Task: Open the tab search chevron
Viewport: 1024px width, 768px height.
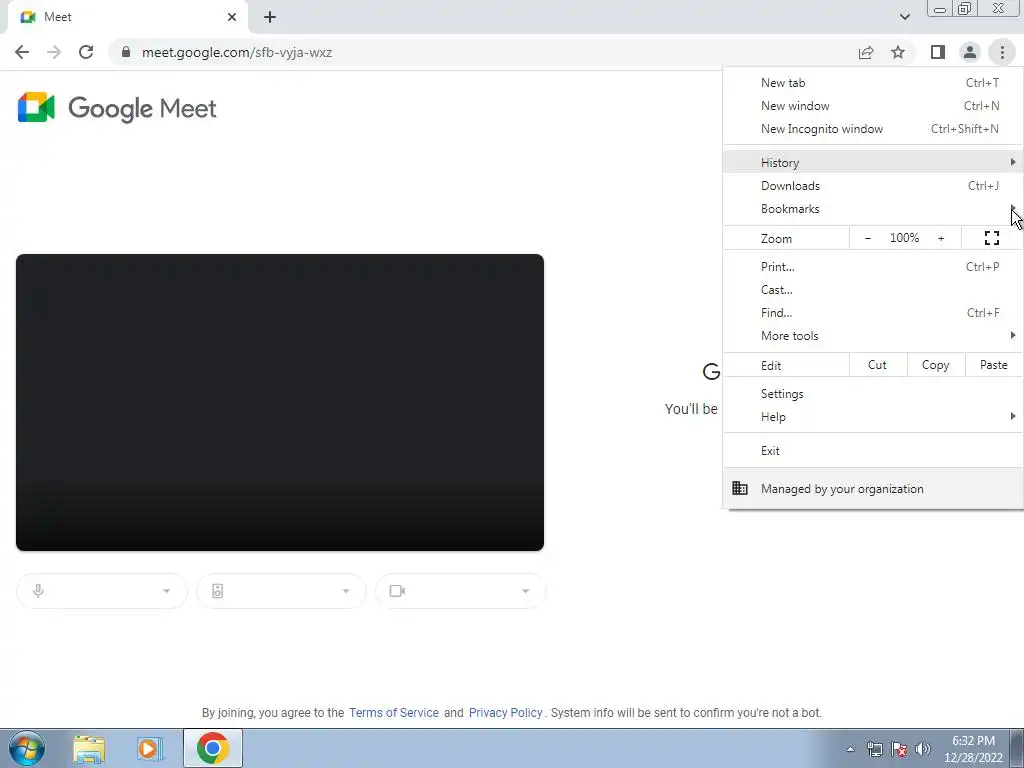Action: pos(904,17)
